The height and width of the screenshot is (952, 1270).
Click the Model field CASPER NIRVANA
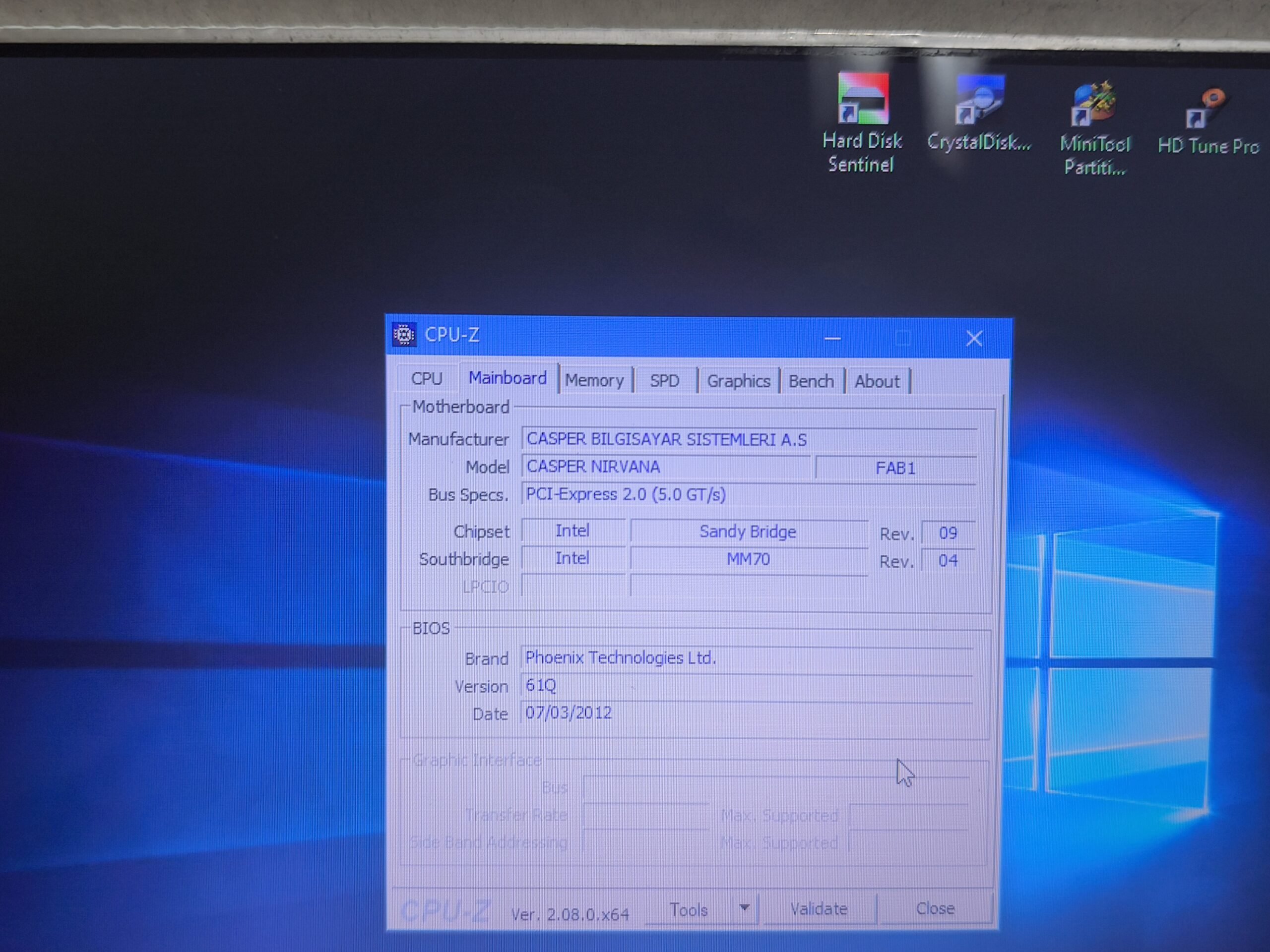[x=665, y=467]
